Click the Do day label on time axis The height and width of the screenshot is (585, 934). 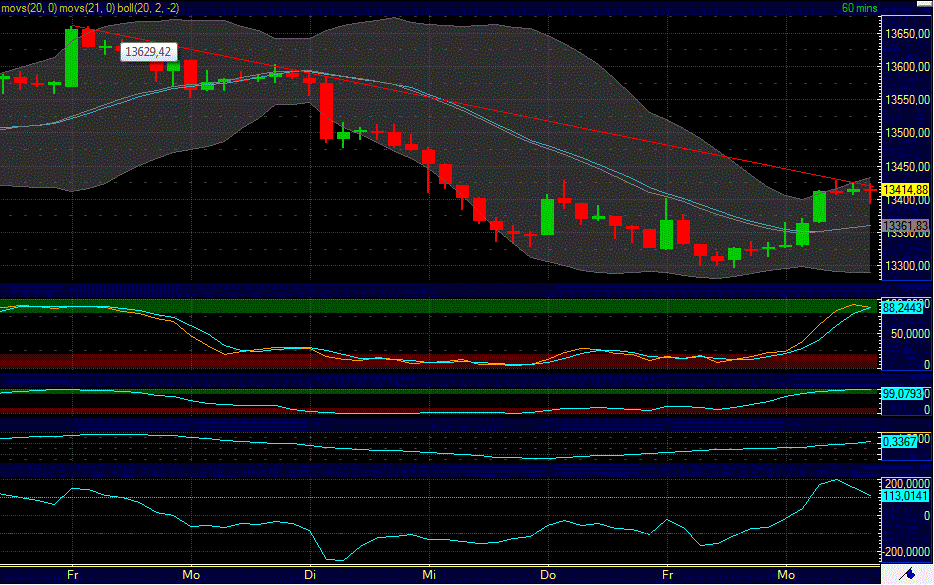[x=548, y=575]
